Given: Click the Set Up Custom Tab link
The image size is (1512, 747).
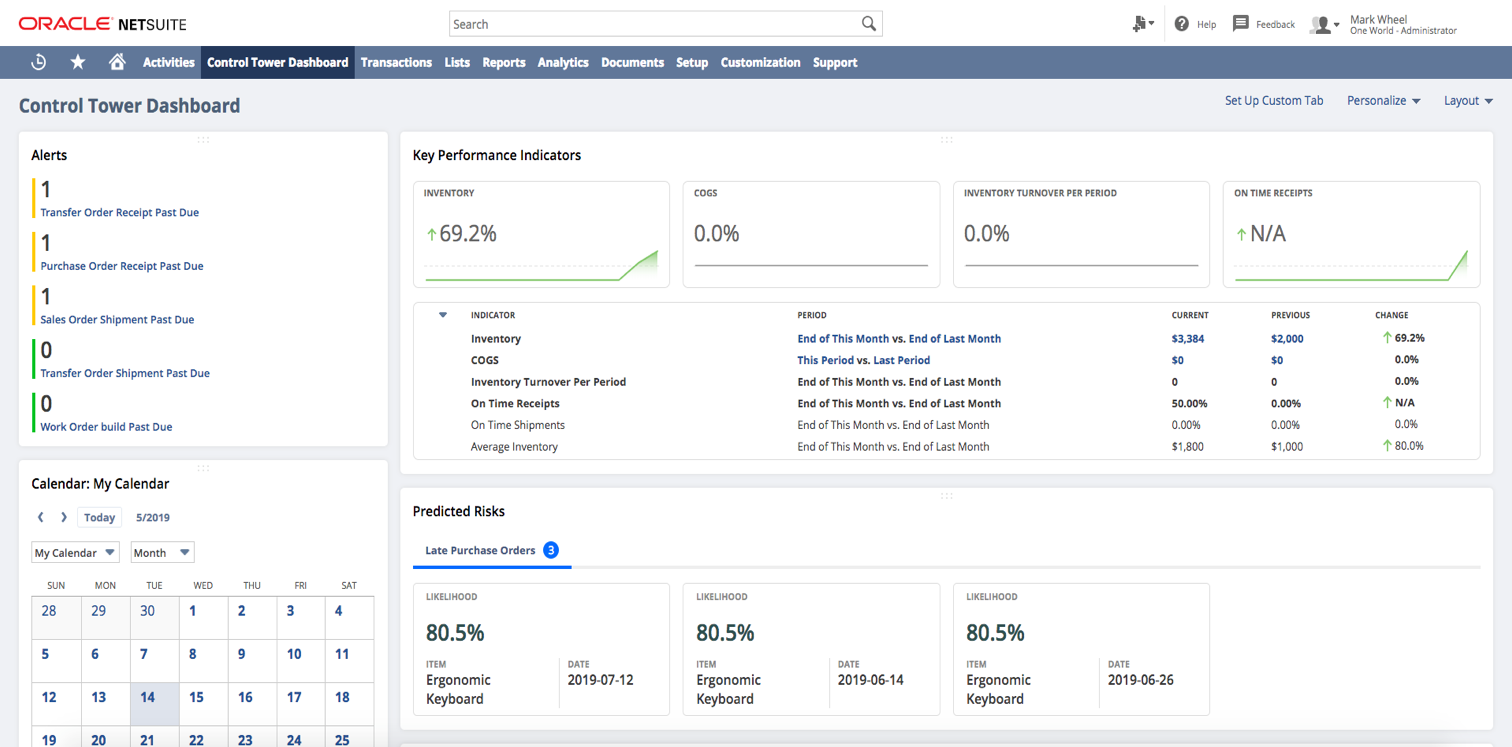Looking at the screenshot, I should point(1274,100).
